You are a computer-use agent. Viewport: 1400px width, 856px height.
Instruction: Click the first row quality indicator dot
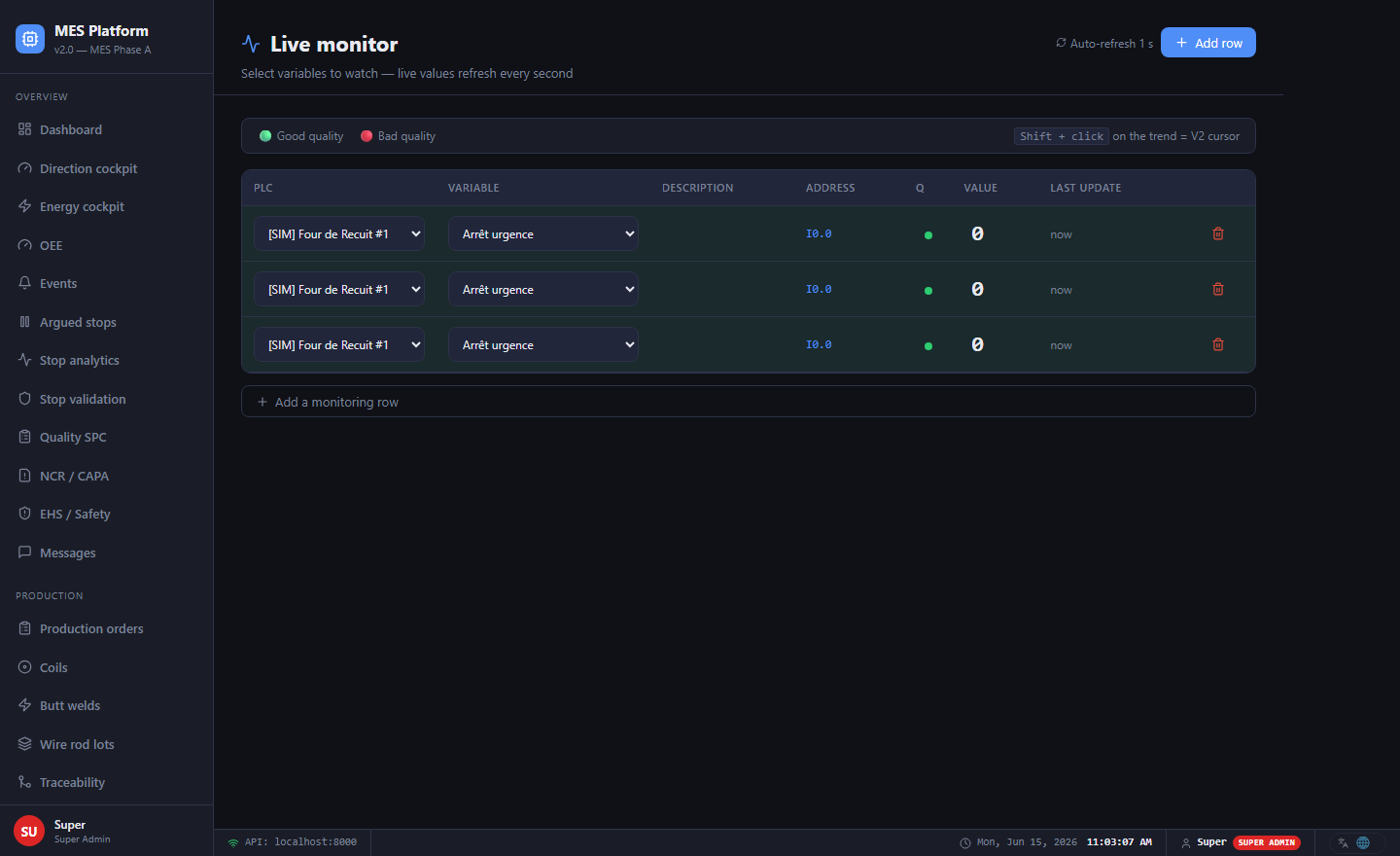tap(928, 235)
